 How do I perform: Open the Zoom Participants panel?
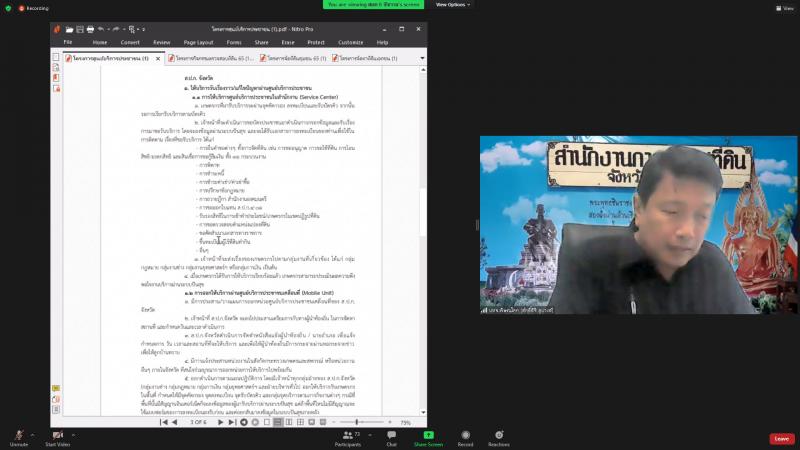(x=348, y=438)
